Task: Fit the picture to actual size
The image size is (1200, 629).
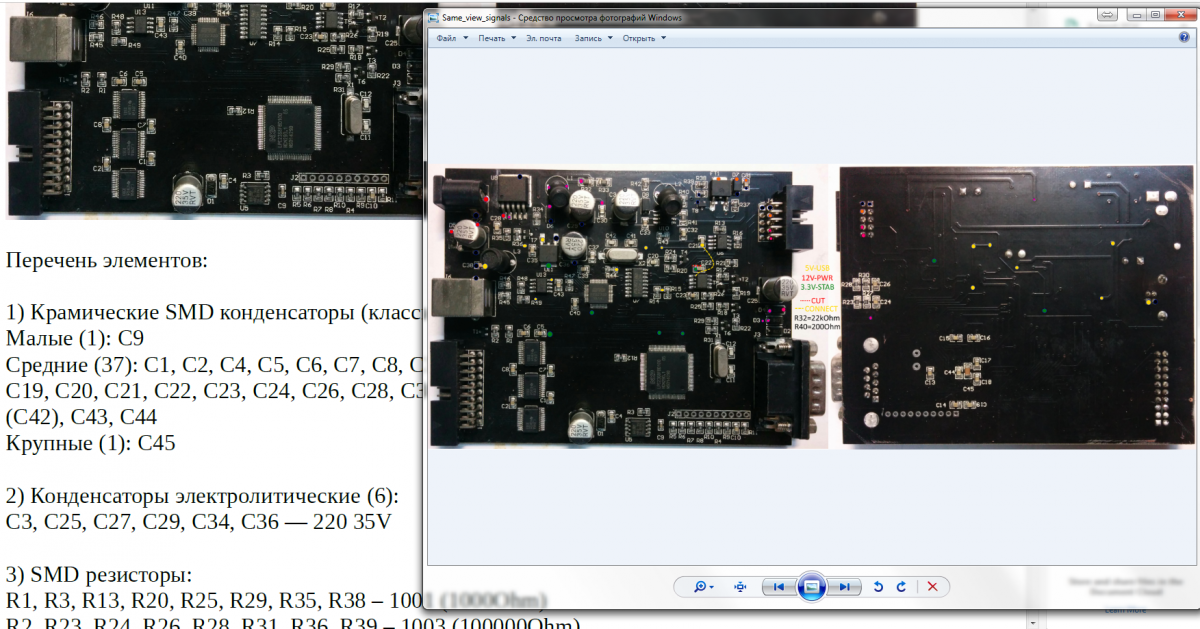Action: (x=740, y=587)
